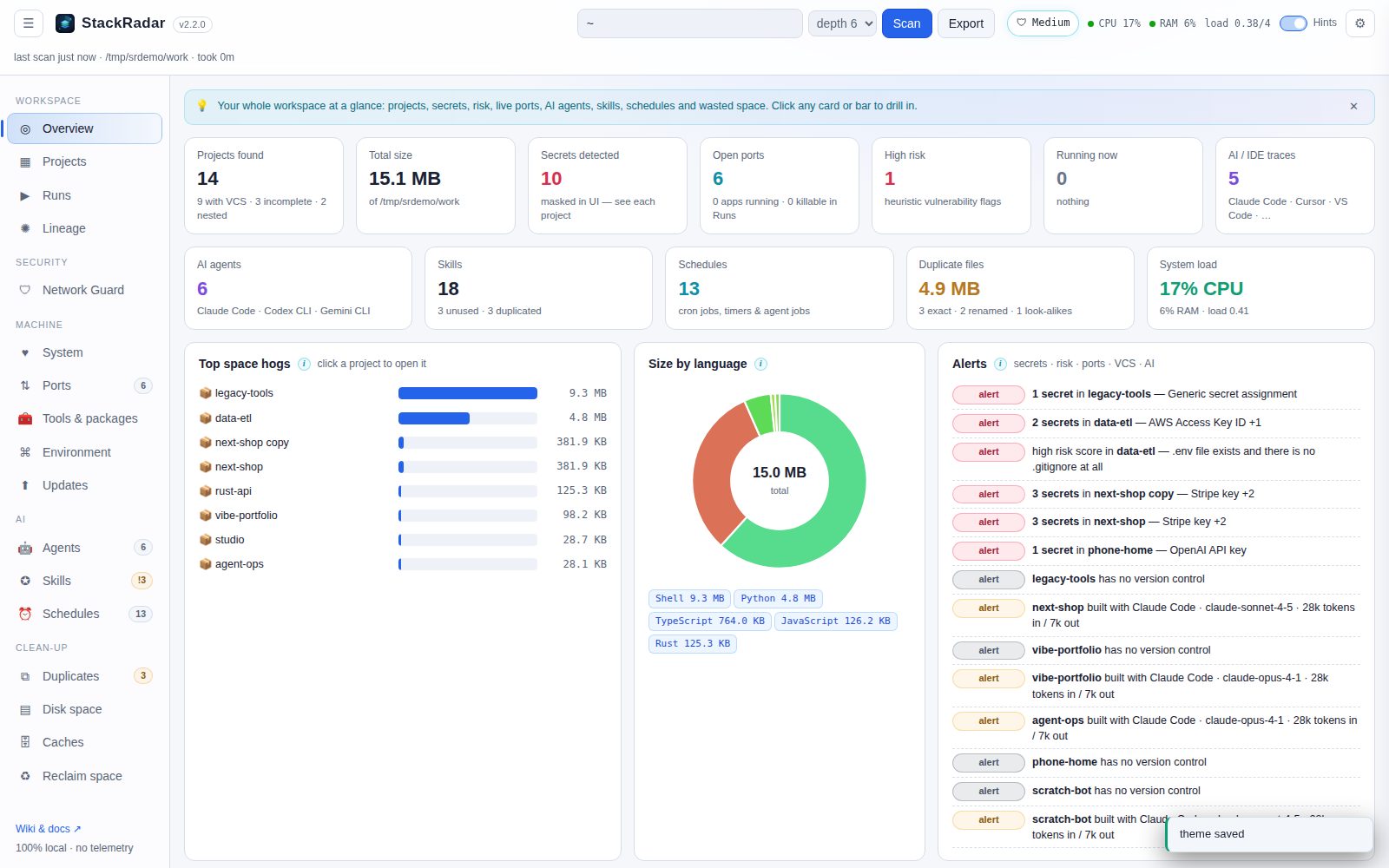This screenshot has height=868, width=1389.
Task: Open the Secrets detected card
Action: point(608,186)
